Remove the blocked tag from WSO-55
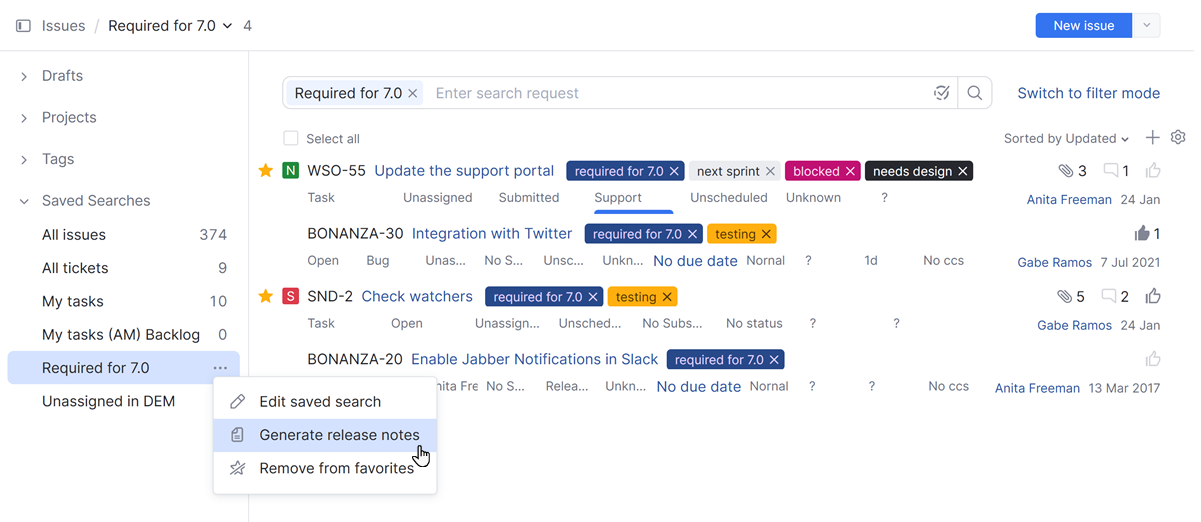The image size is (1201, 522). pyautogui.click(x=851, y=171)
